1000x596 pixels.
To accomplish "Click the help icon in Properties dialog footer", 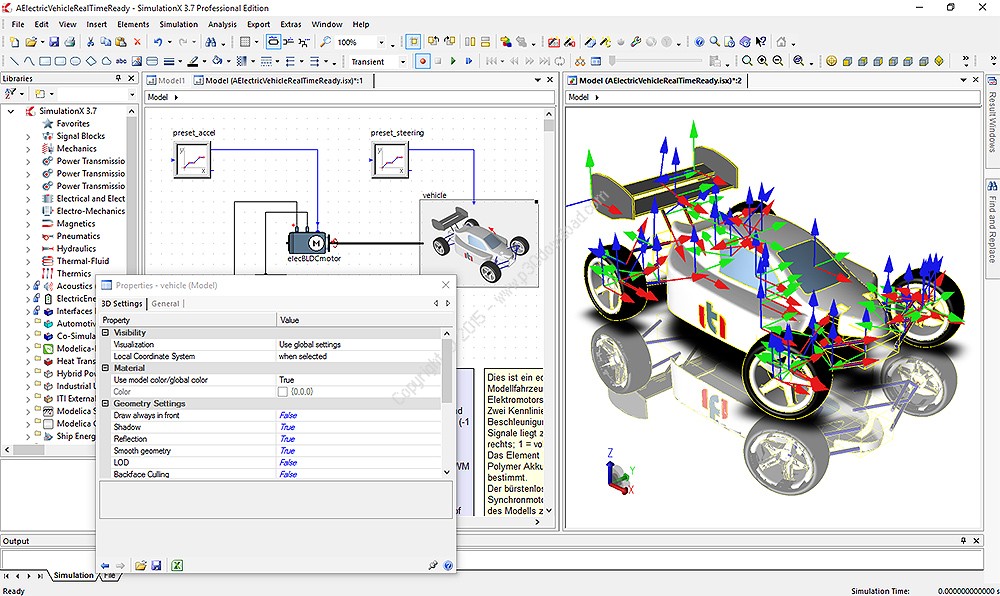I will coord(448,565).
